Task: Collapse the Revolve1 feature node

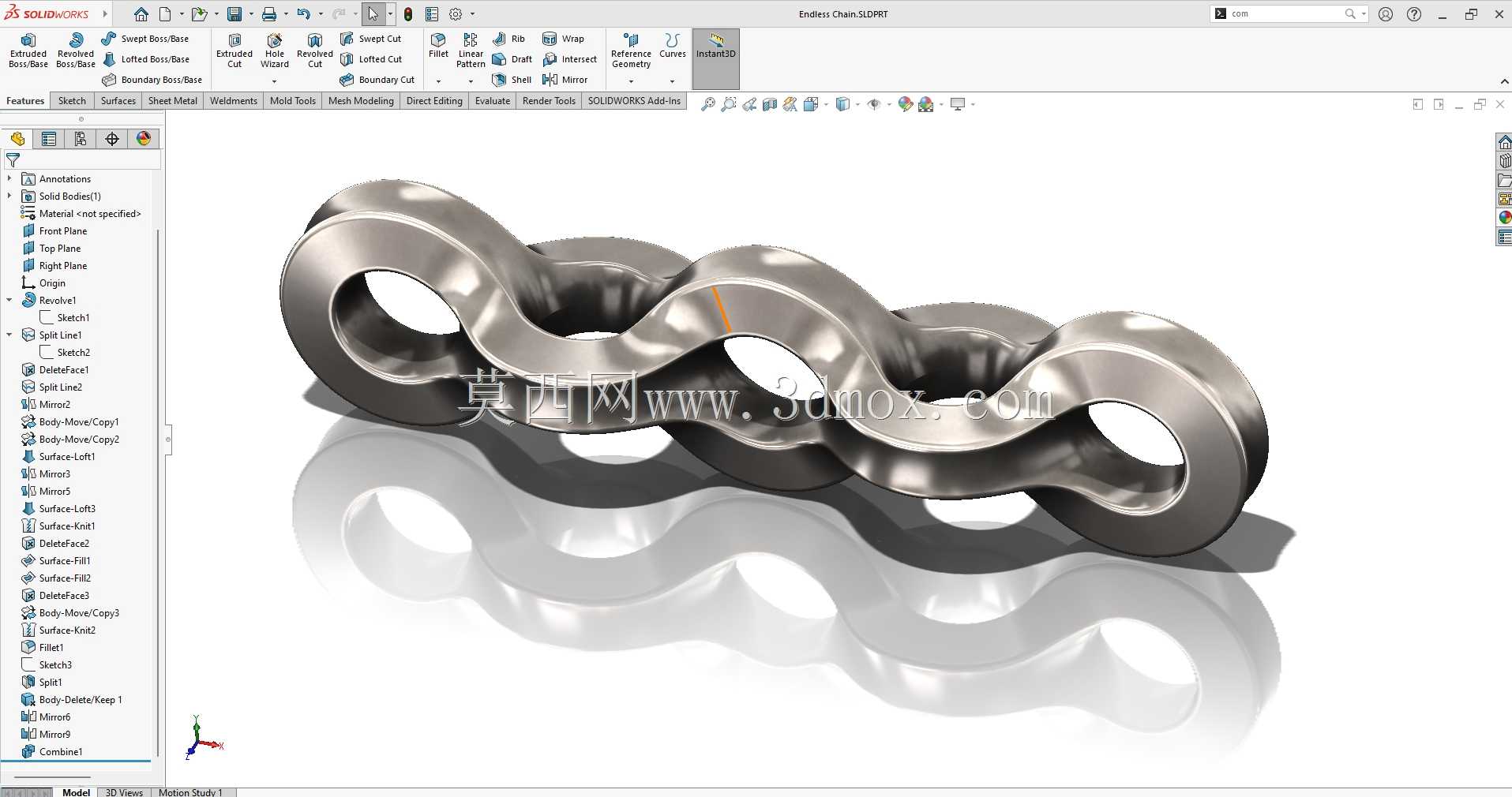Action: coord(9,301)
